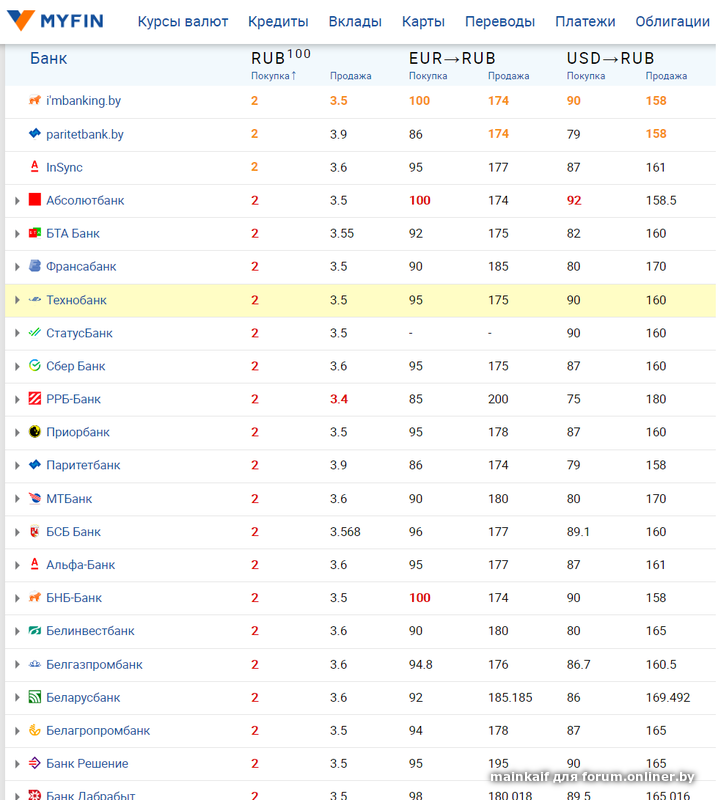Viewport: 718px width, 800px height.
Task: Expand the Сбер Банк row
Action: 17,366
